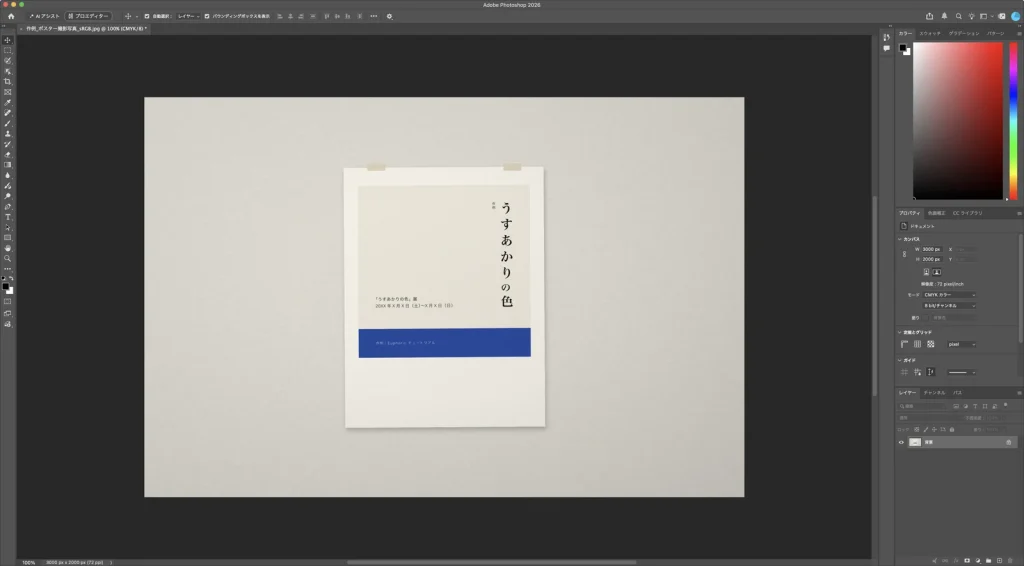Viewport: 1024px width, 566px height.
Task: Click inside the color picker field
Action: (957, 121)
